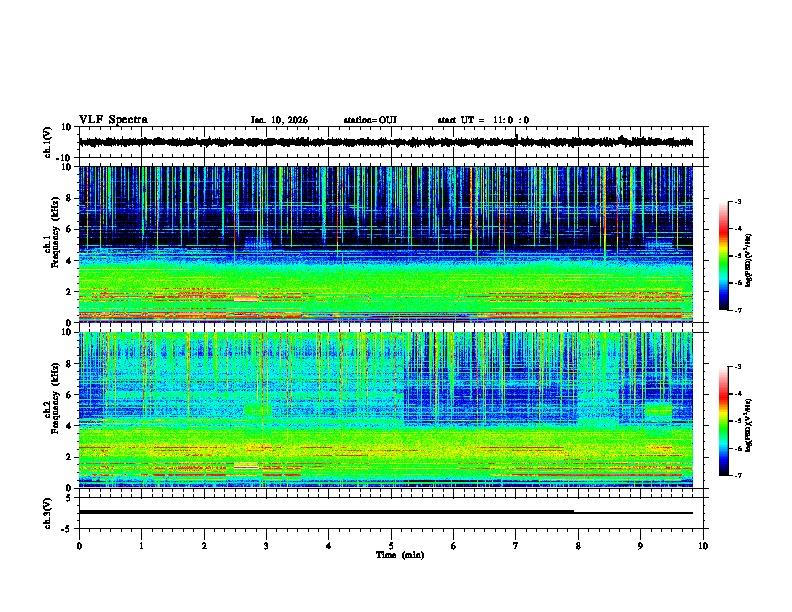Click inside the ch.2 spectrogram plot
Screen dimensions: 792x612
point(386,410)
